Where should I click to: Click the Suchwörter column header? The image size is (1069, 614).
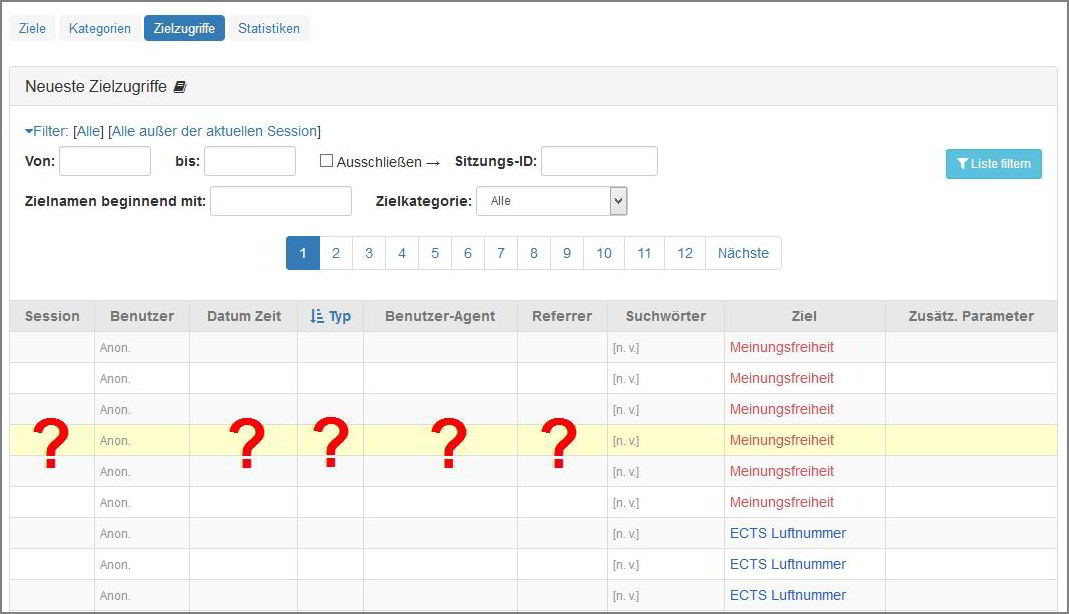coord(666,316)
